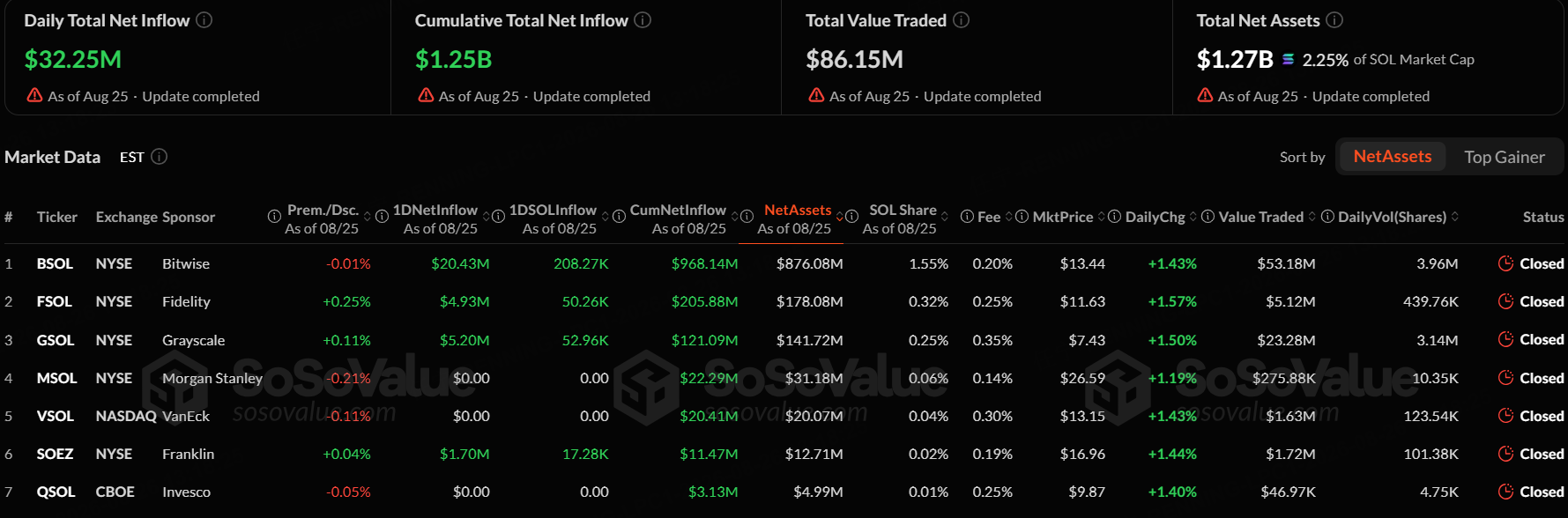Click the EST timezone info icon
This screenshot has width=1568, height=518.
click(x=159, y=157)
